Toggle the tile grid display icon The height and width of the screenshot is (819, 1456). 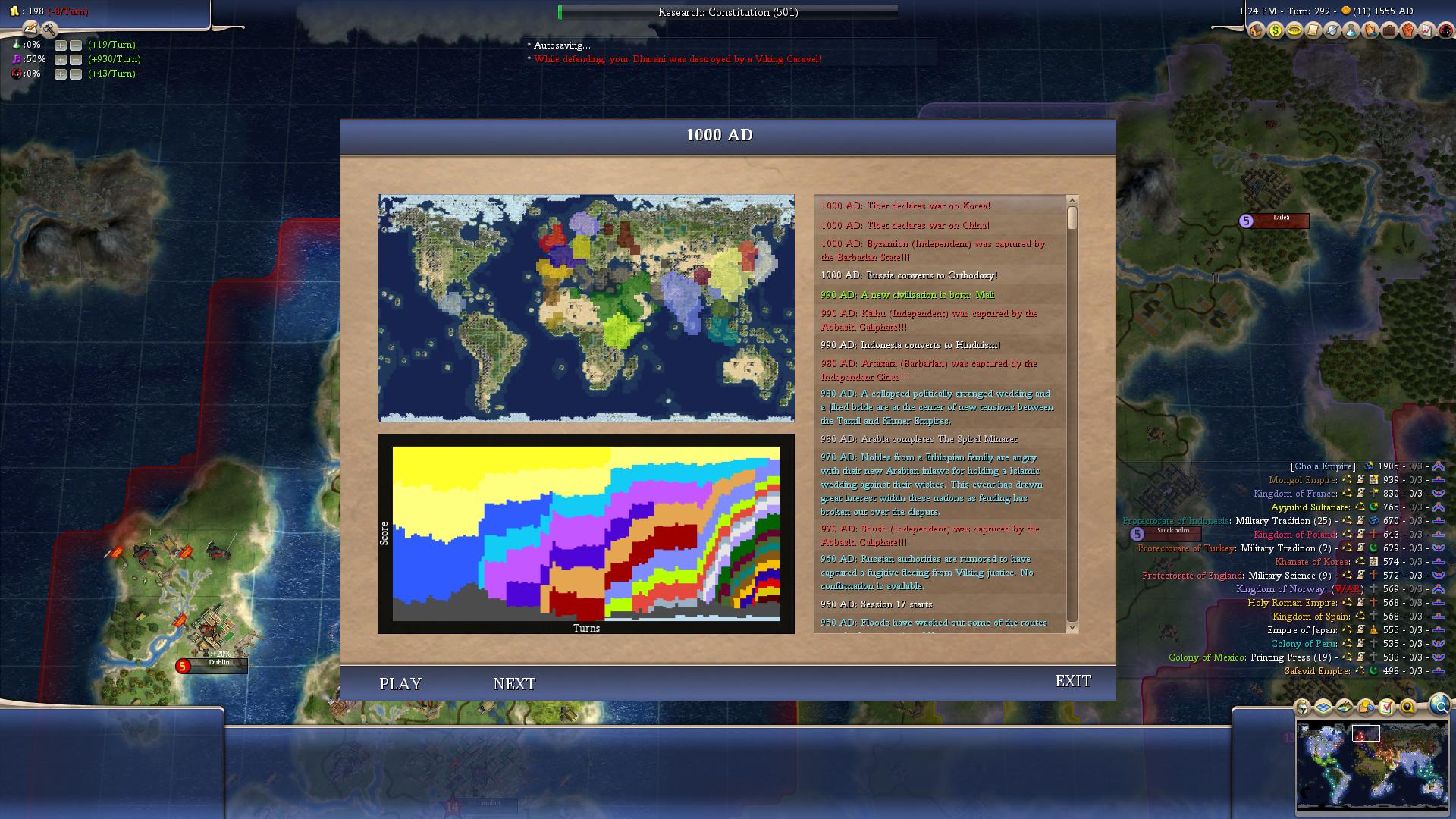coord(1323,708)
